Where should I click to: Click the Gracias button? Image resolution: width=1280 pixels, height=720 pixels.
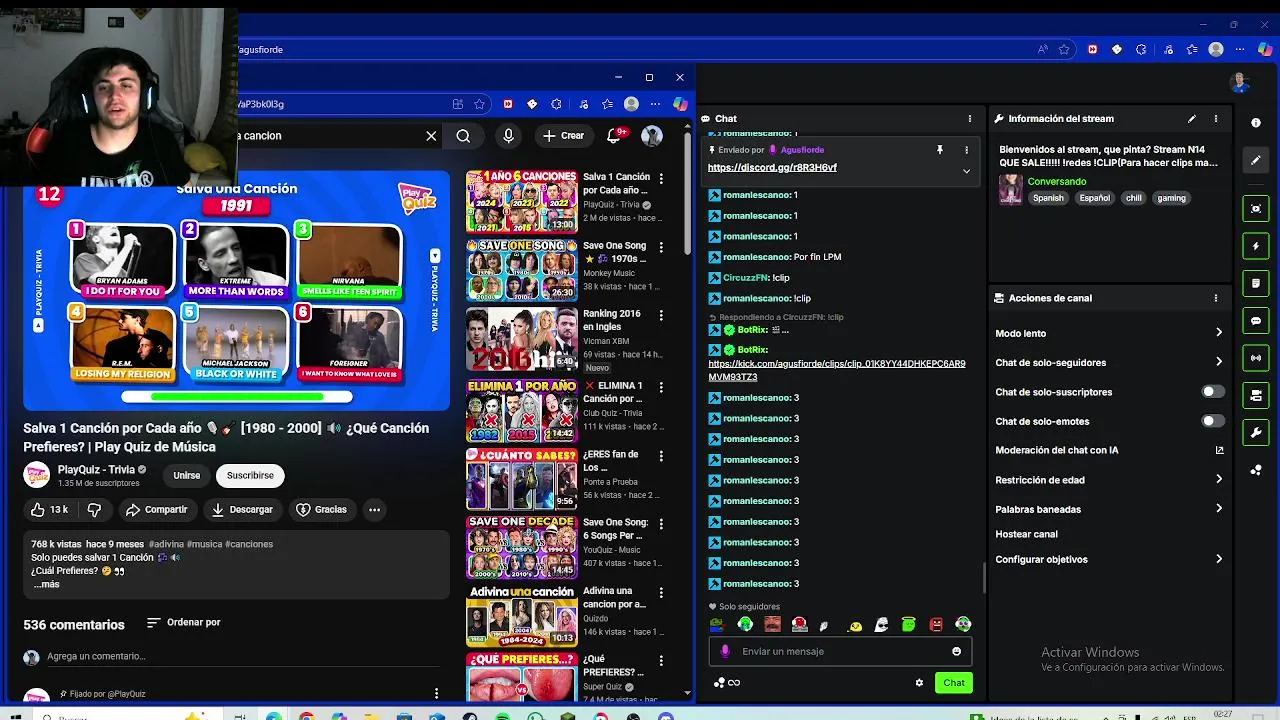pos(321,510)
